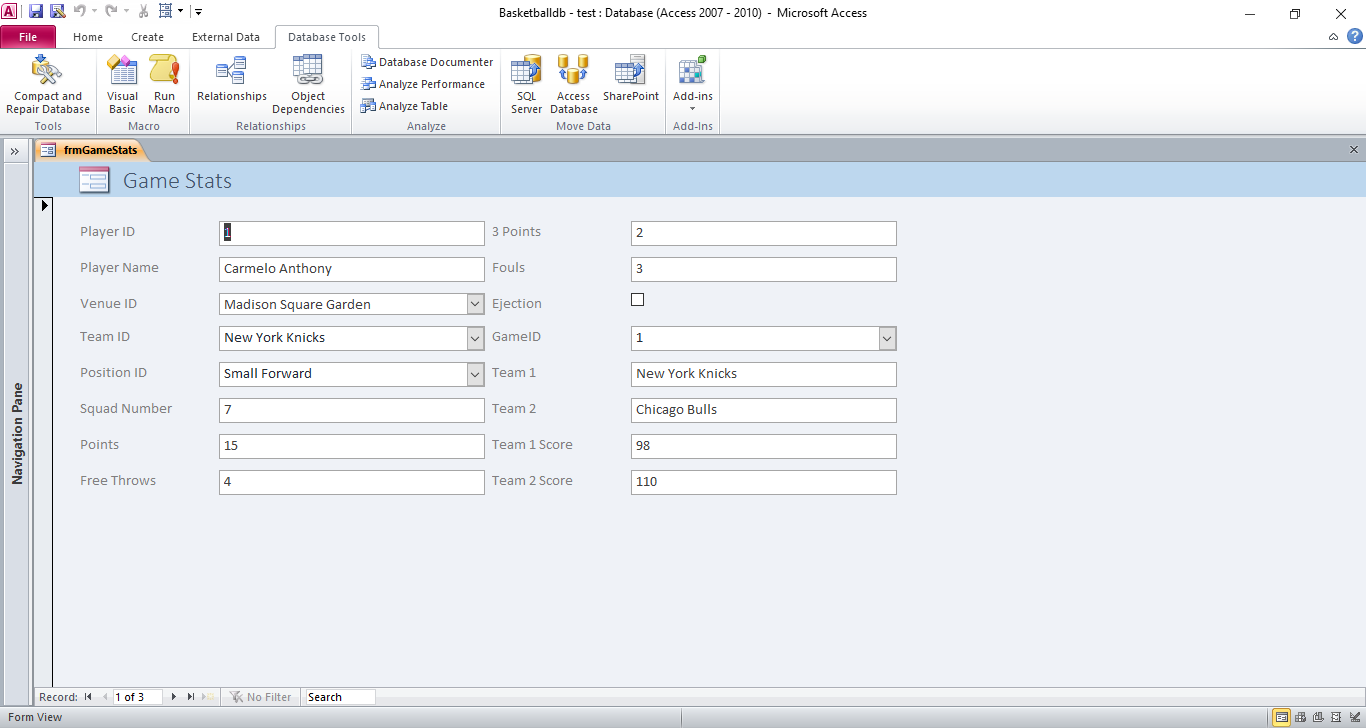Image resolution: width=1366 pixels, height=728 pixels.
Task: Expand the Navigation Pane with chevrons
Action: click(15, 151)
